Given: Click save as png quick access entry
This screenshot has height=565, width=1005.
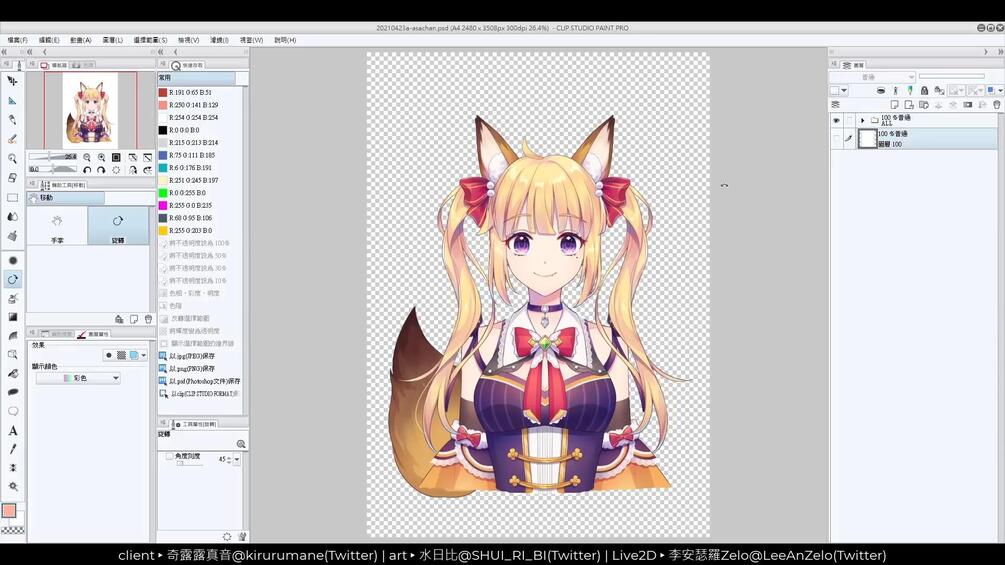Looking at the screenshot, I should pyautogui.click(x=188, y=369).
